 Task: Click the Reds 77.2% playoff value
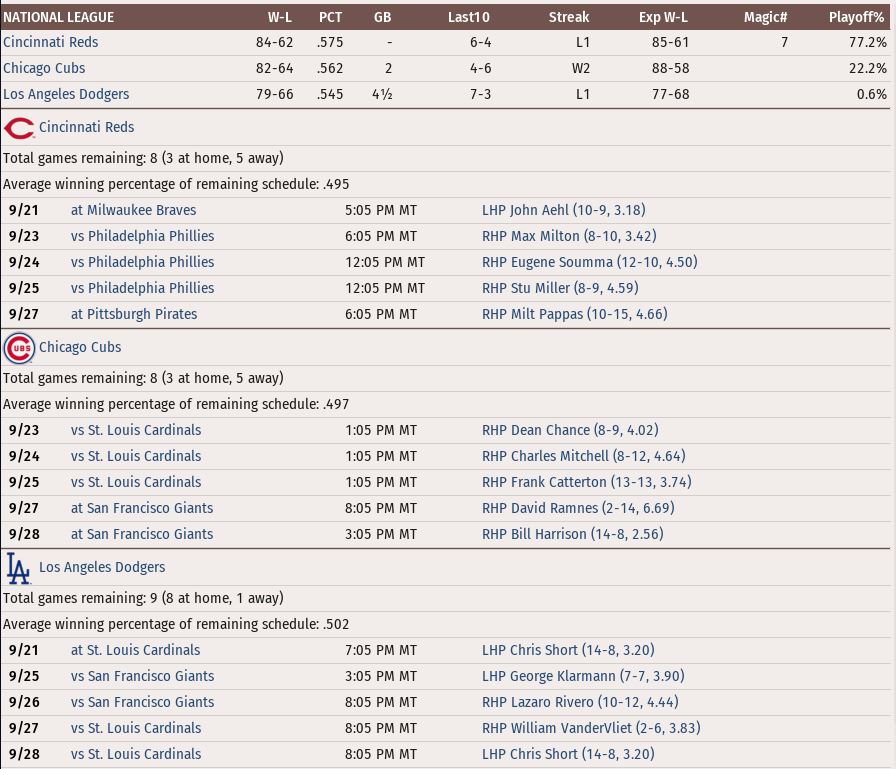click(x=868, y=42)
